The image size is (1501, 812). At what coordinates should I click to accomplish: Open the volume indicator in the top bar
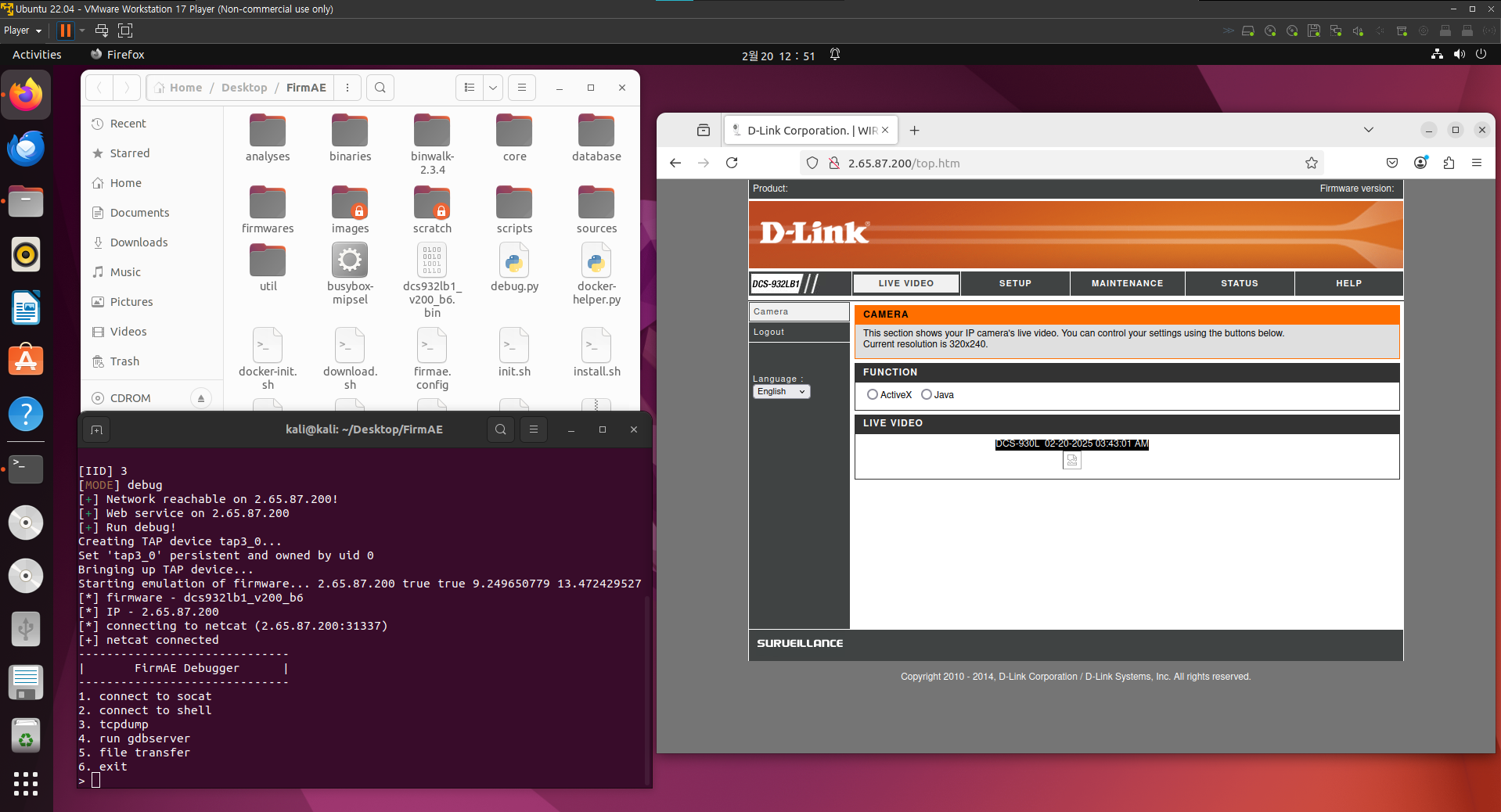point(1459,54)
